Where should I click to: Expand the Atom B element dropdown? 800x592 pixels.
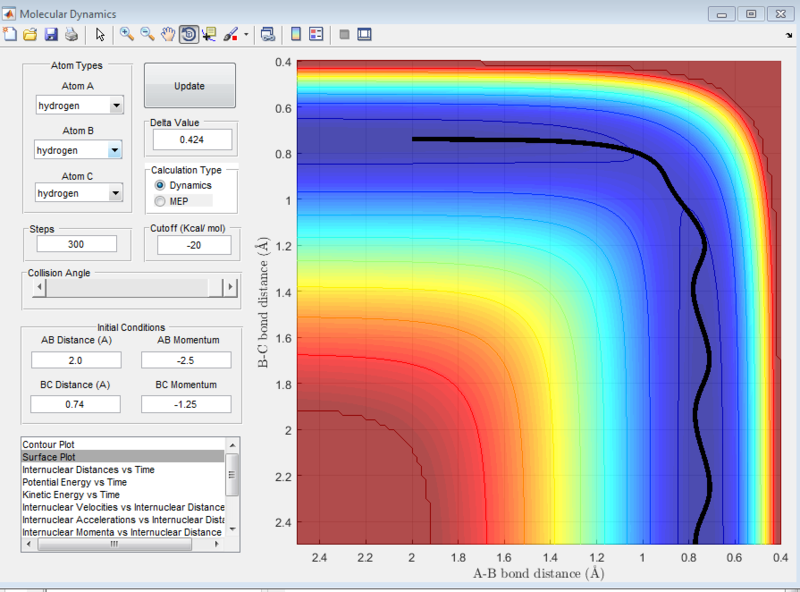116,150
